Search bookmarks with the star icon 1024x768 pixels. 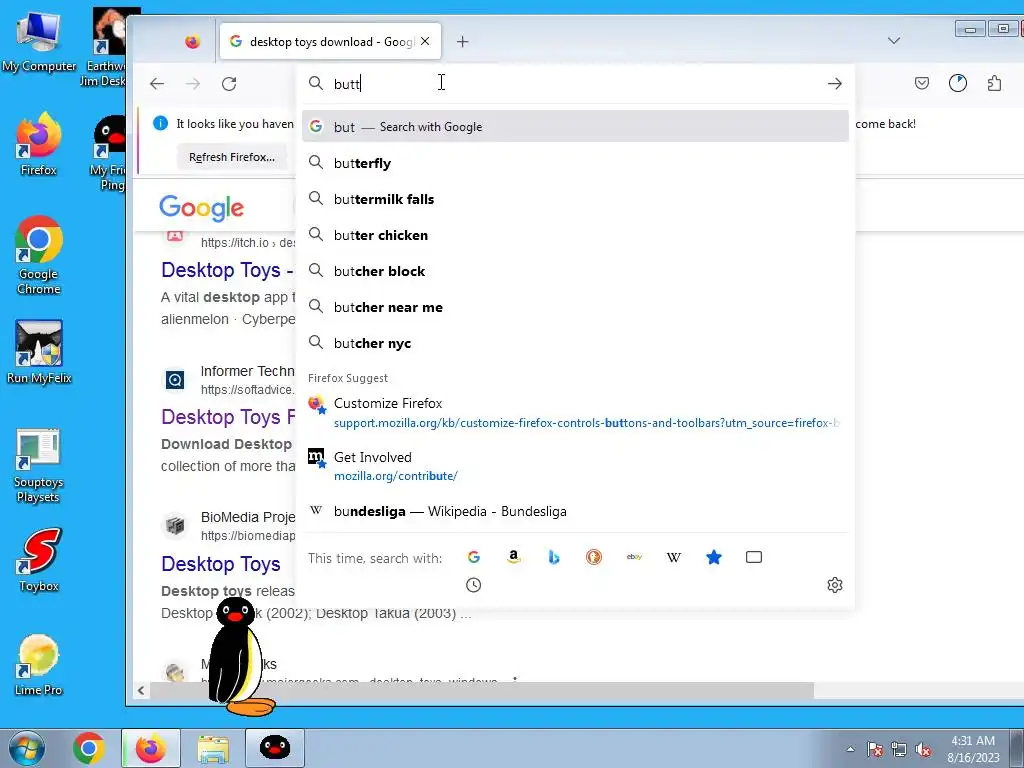[x=714, y=557]
